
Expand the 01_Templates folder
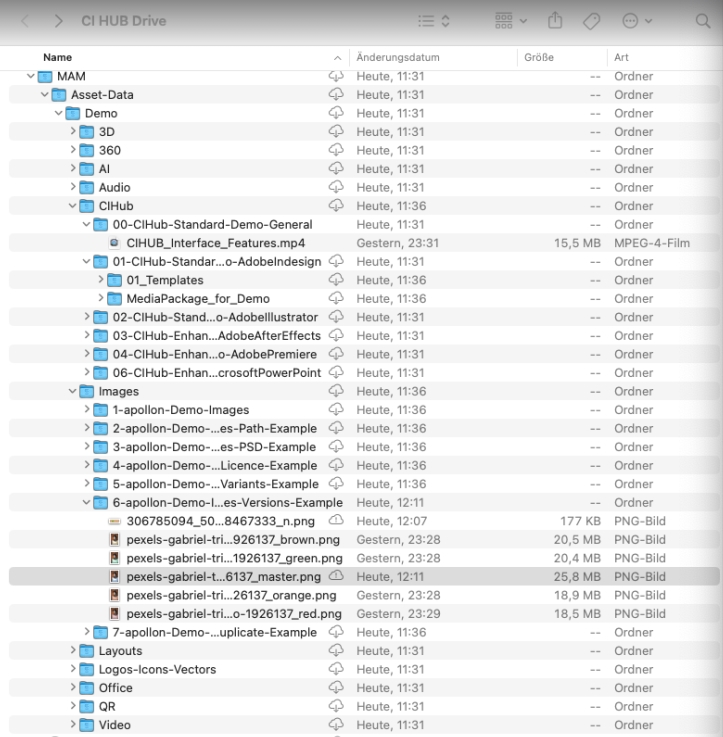(101, 280)
